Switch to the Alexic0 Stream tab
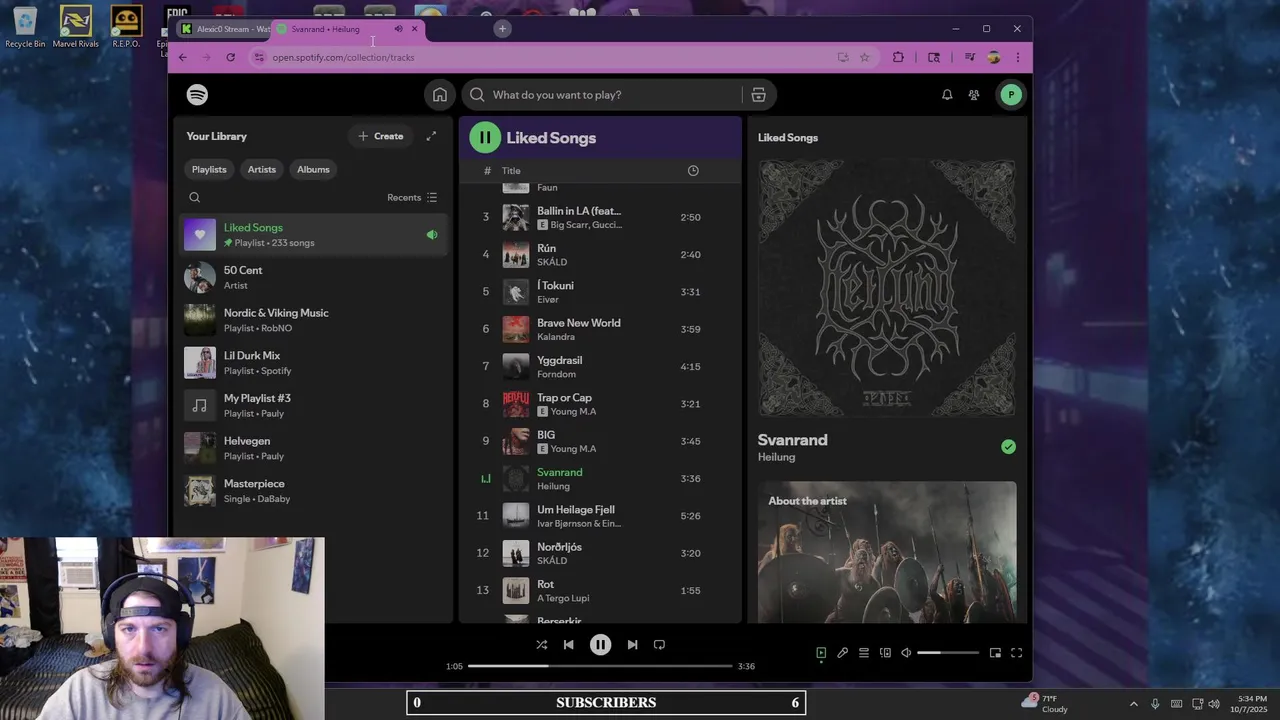The width and height of the screenshot is (1280, 720). pos(225,29)
